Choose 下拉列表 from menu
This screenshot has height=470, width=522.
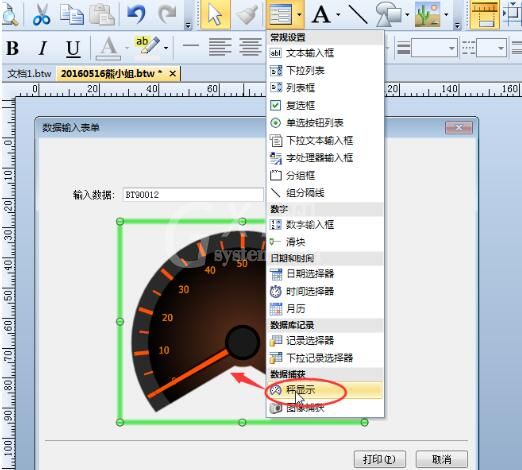tap(325, 70)
